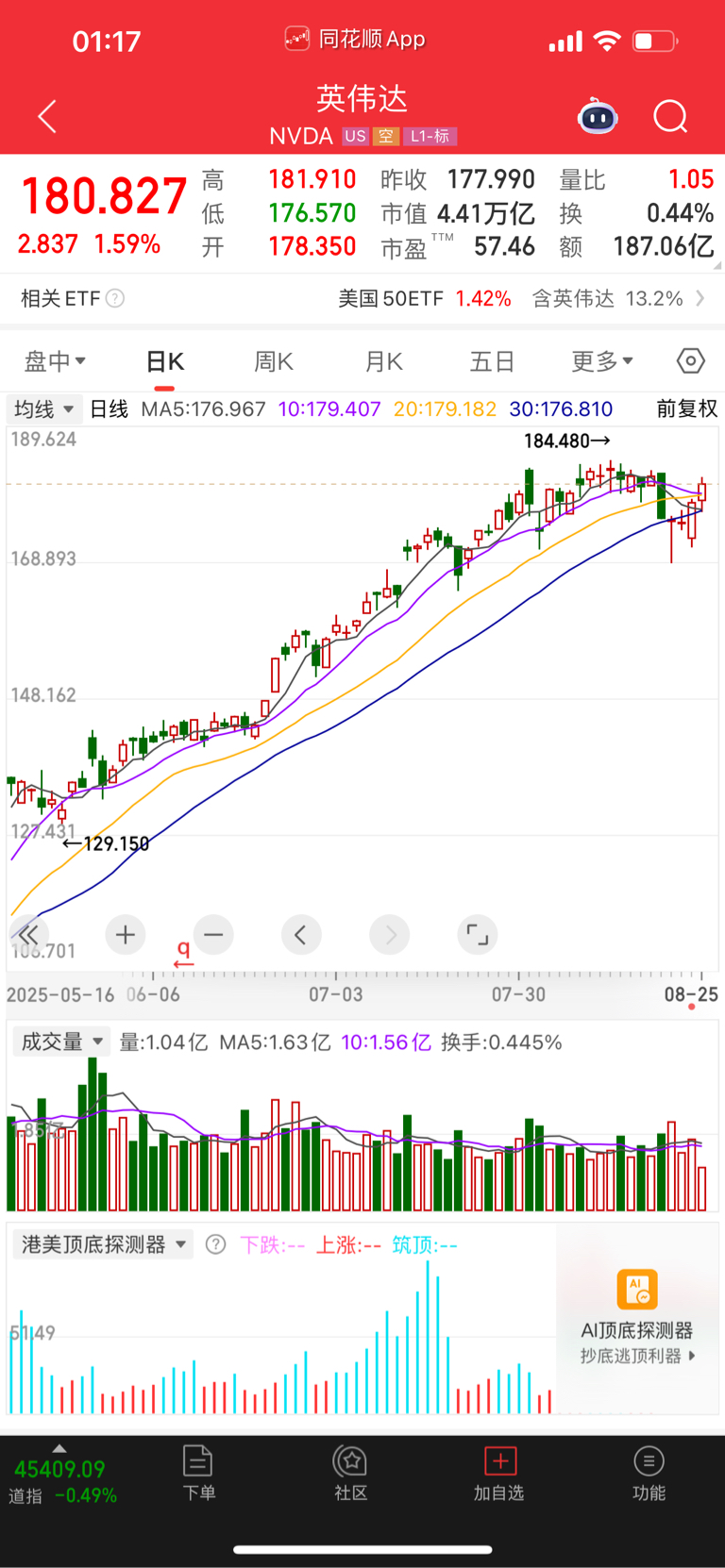Tap blue MA 30:176.810 value
The width and height of the screenshot is (725, 1568).
[x=561, y=409]
